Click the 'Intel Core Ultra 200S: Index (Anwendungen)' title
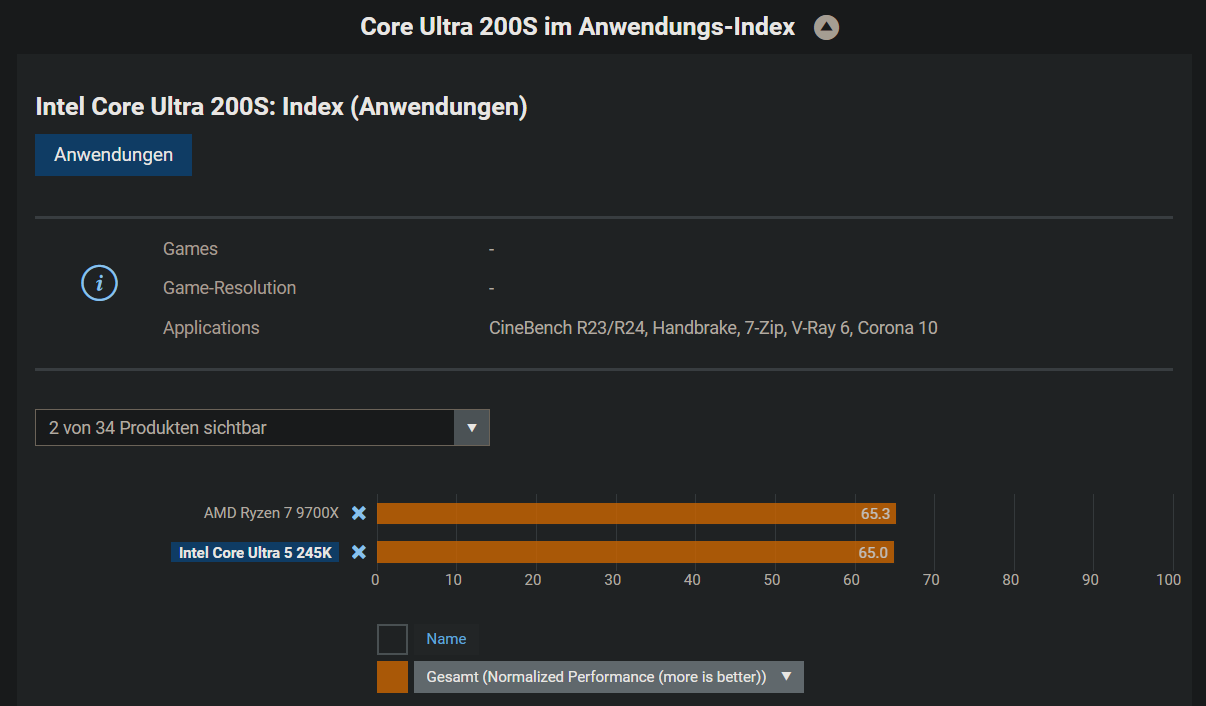Viewport: 1206px width, 706px height. pos(281,107)
